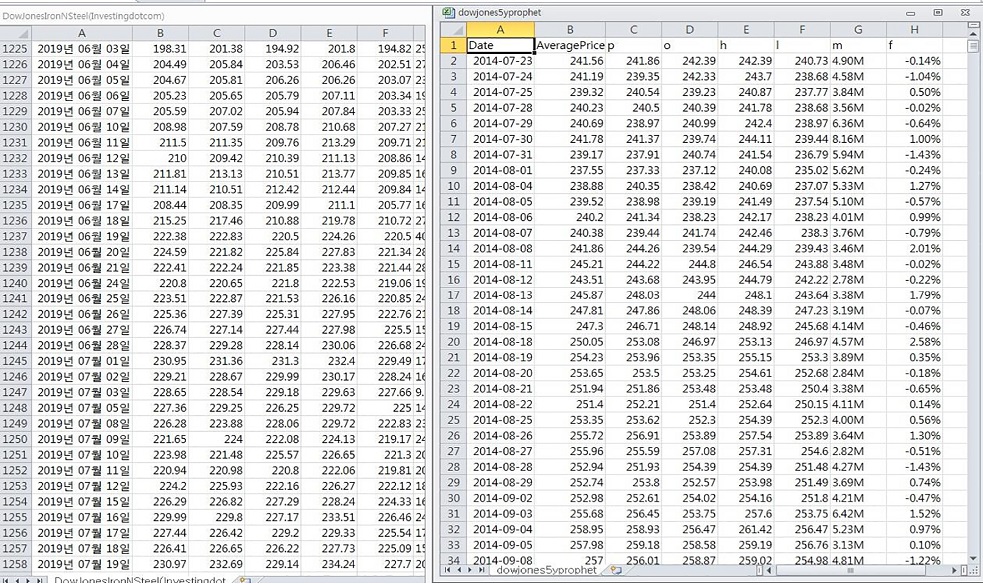The height and width of the screenshot is (585, 983).
Task: Open the dowjones5yprophet sheet tab
Action: coord(546,570)
